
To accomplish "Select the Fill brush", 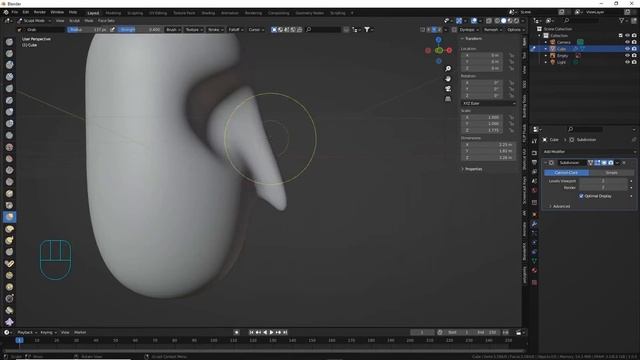I will (9, 170).
